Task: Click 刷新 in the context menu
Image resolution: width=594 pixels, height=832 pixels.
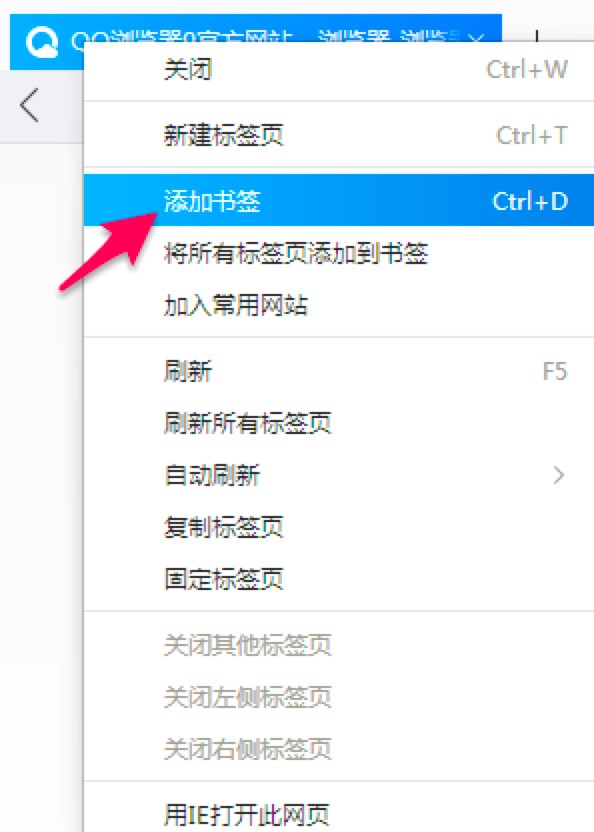Action: (339, 371)
